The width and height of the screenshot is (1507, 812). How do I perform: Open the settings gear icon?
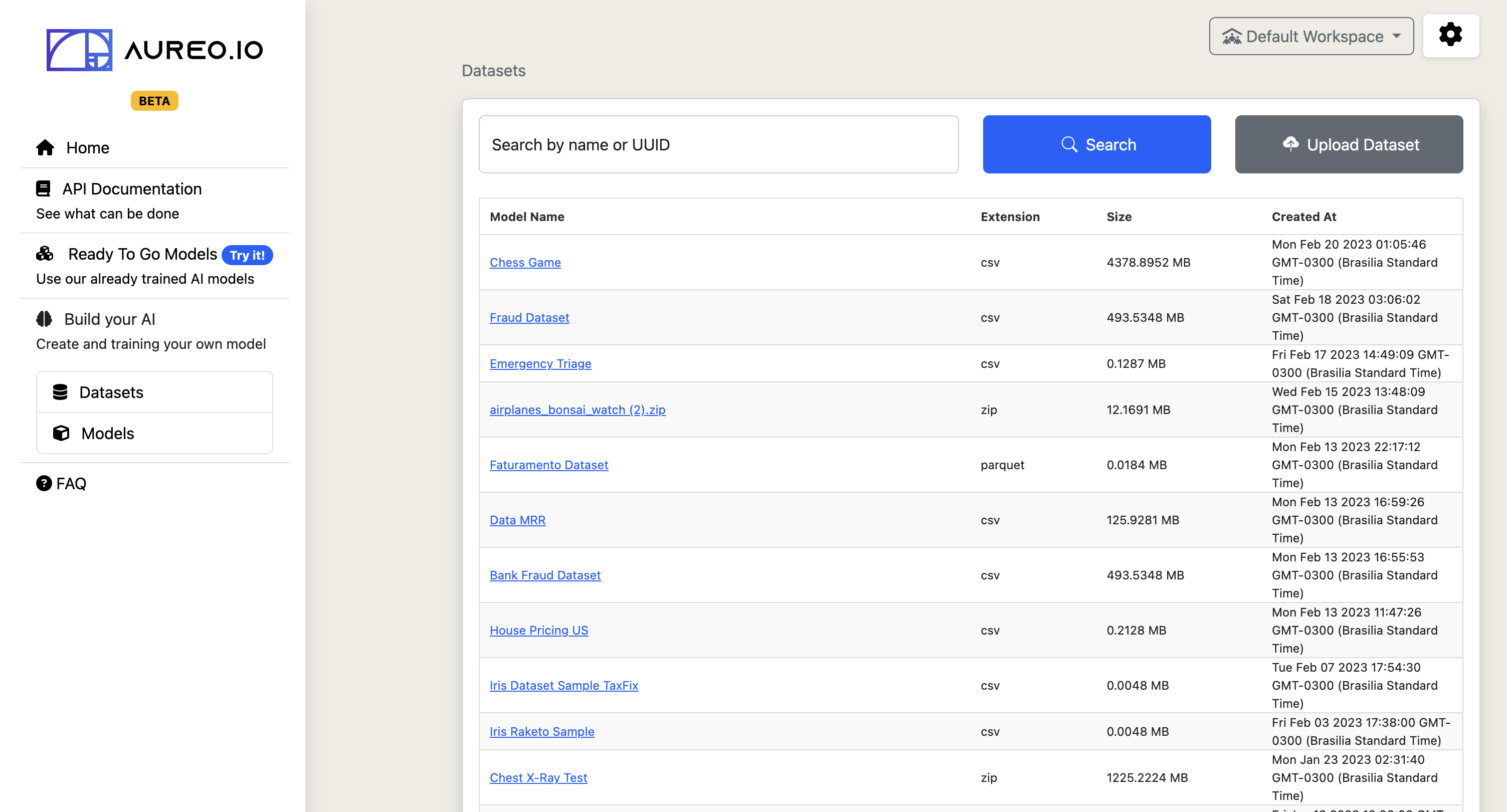(x=1450, y=35)
